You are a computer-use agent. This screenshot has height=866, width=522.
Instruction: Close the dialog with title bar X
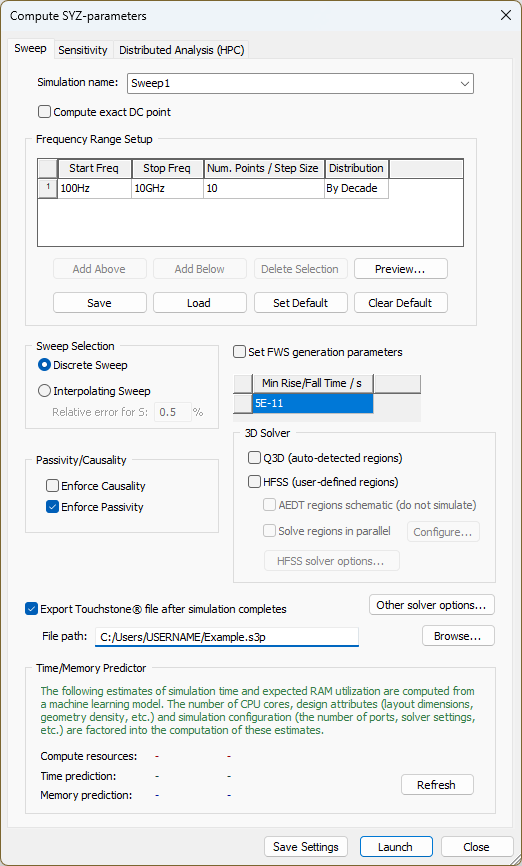click(x=505, y=15)
